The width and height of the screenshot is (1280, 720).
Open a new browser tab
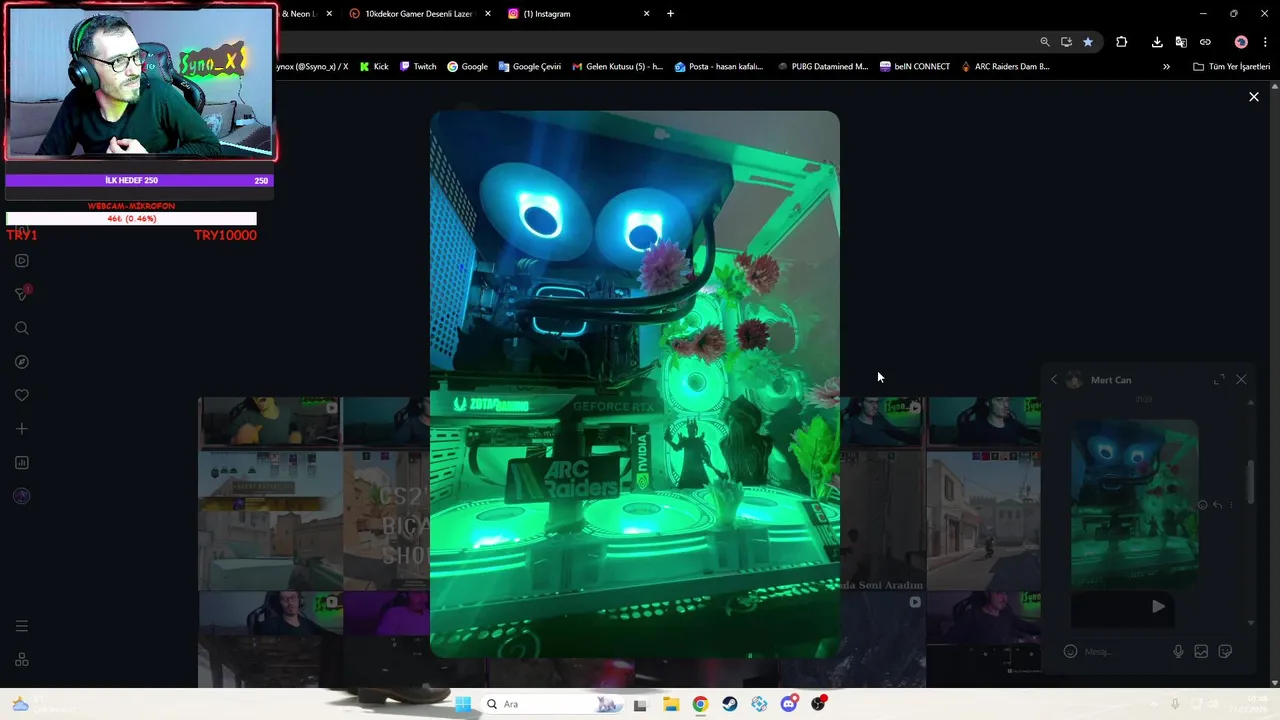[x=670, y=14]
